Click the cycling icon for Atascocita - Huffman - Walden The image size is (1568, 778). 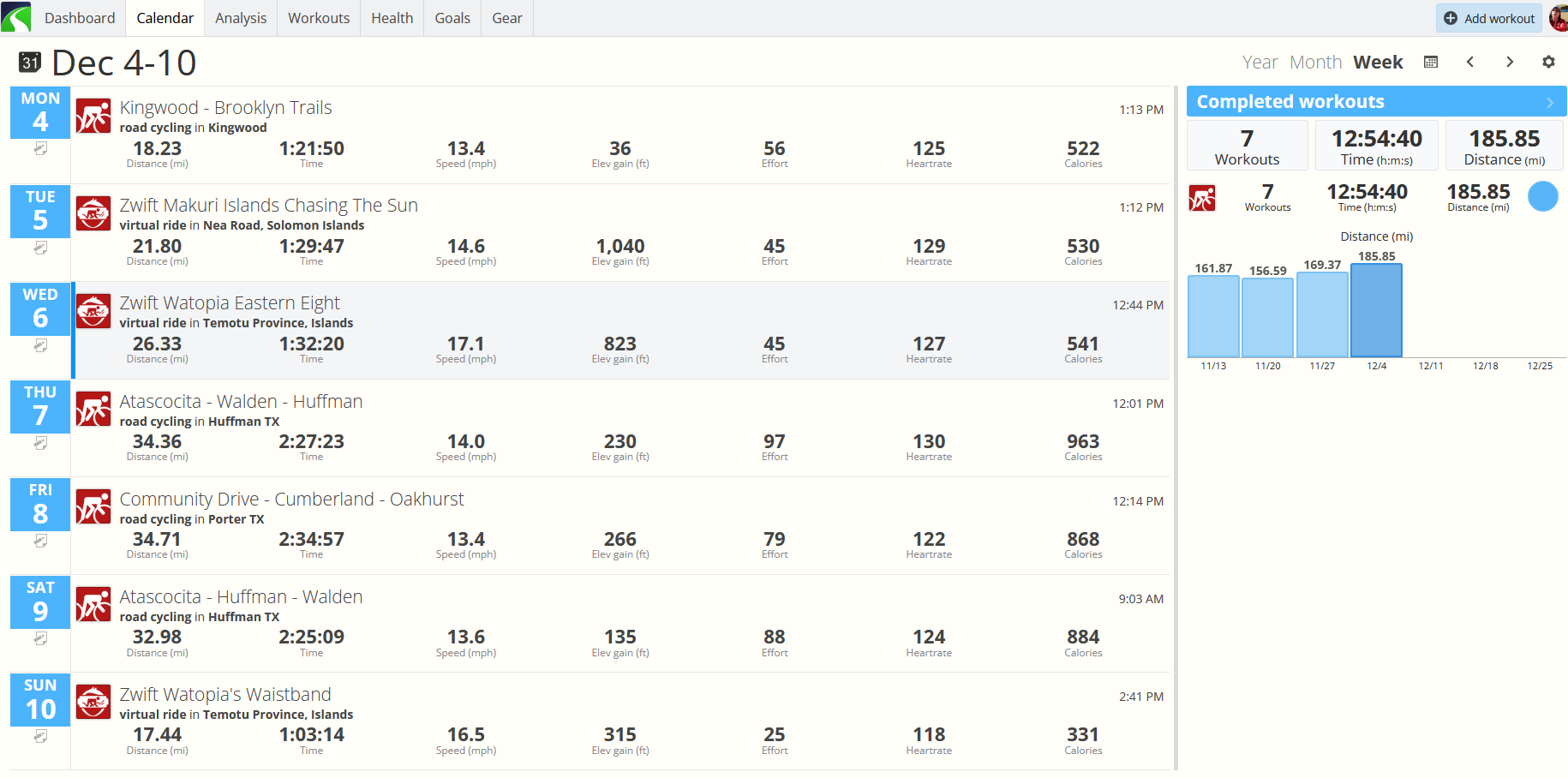(93, 605)
